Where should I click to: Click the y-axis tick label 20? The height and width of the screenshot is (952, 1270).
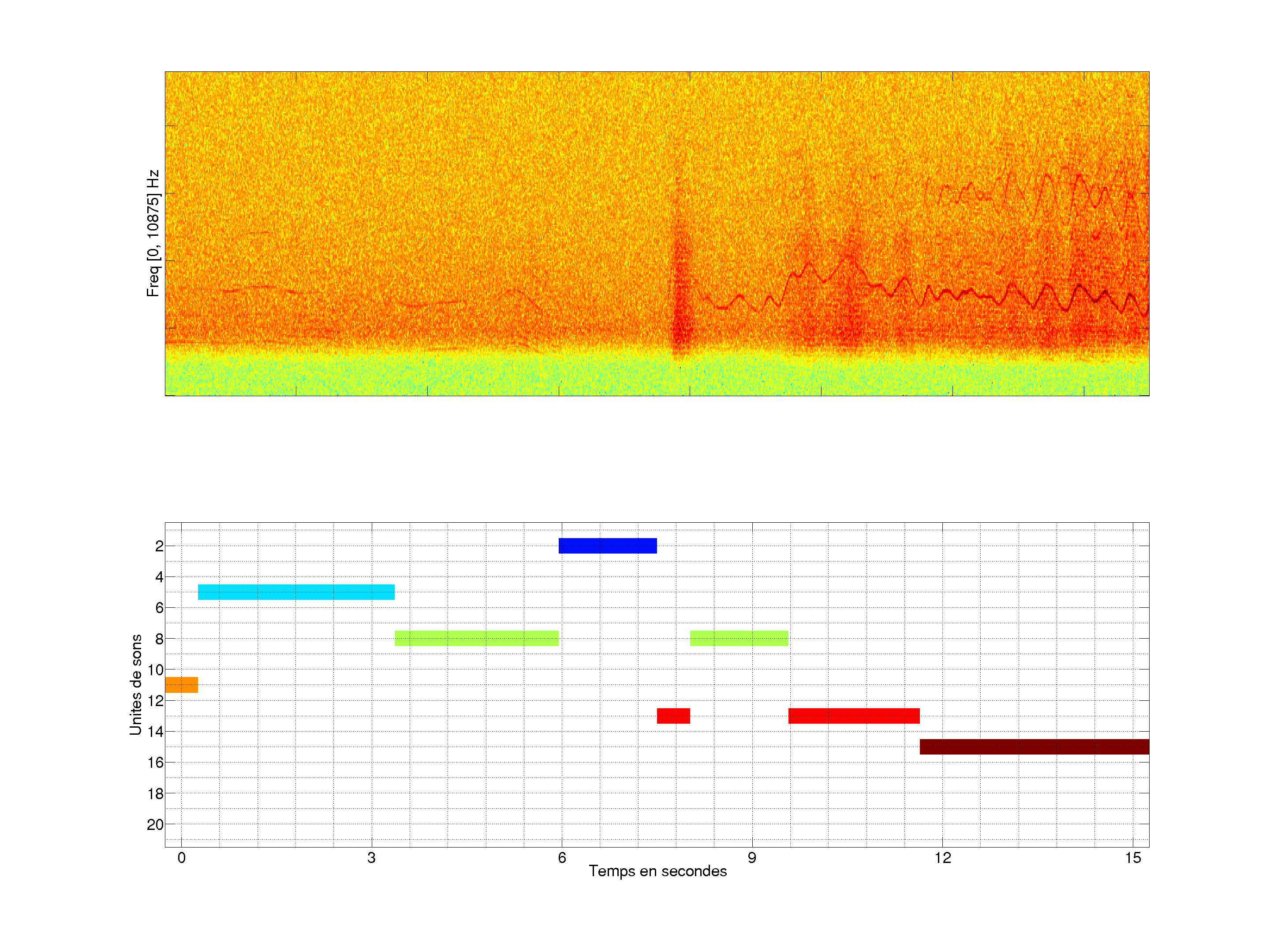[155, 825]
